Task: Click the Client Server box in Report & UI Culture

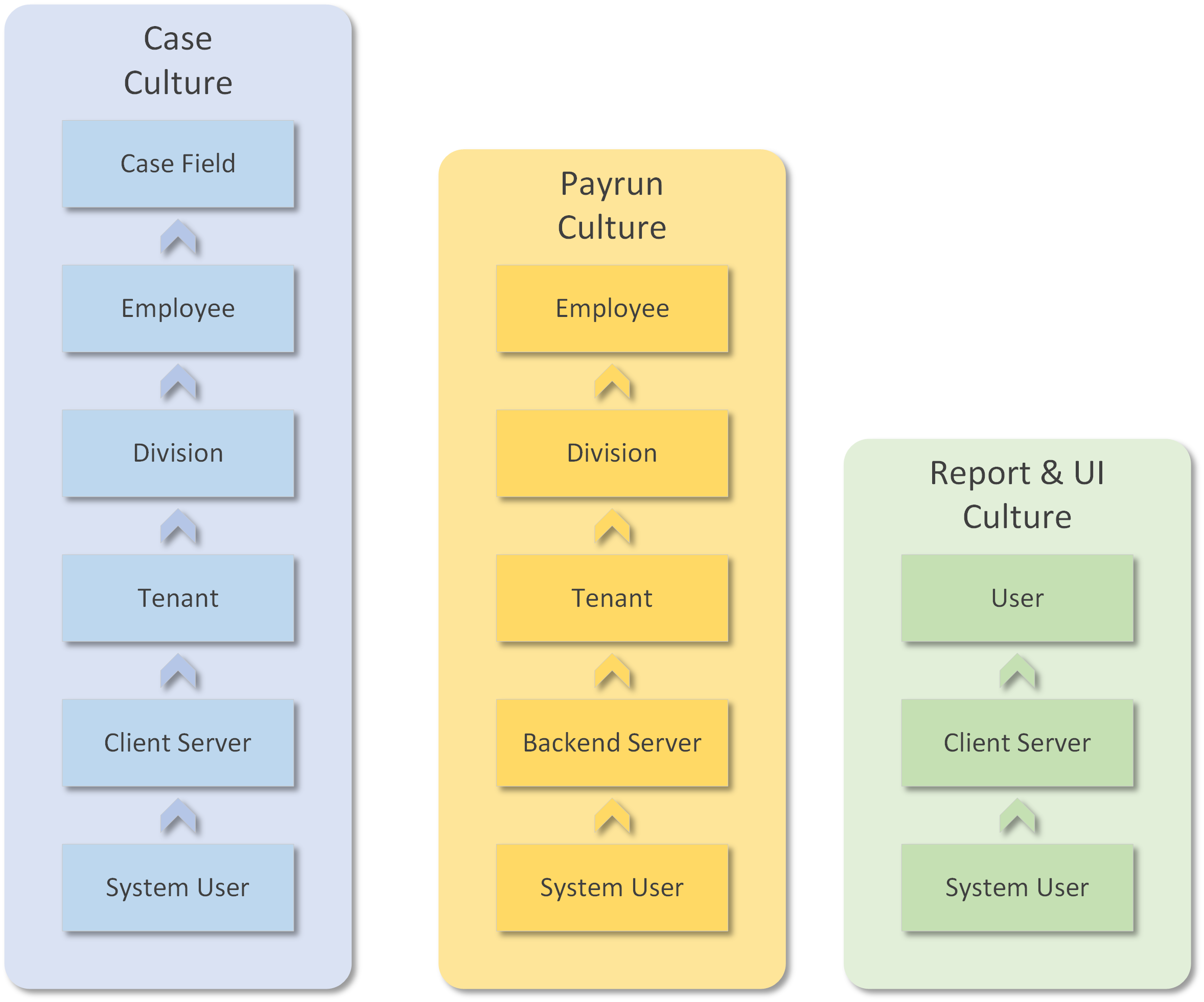Action: pos(1017,743)
